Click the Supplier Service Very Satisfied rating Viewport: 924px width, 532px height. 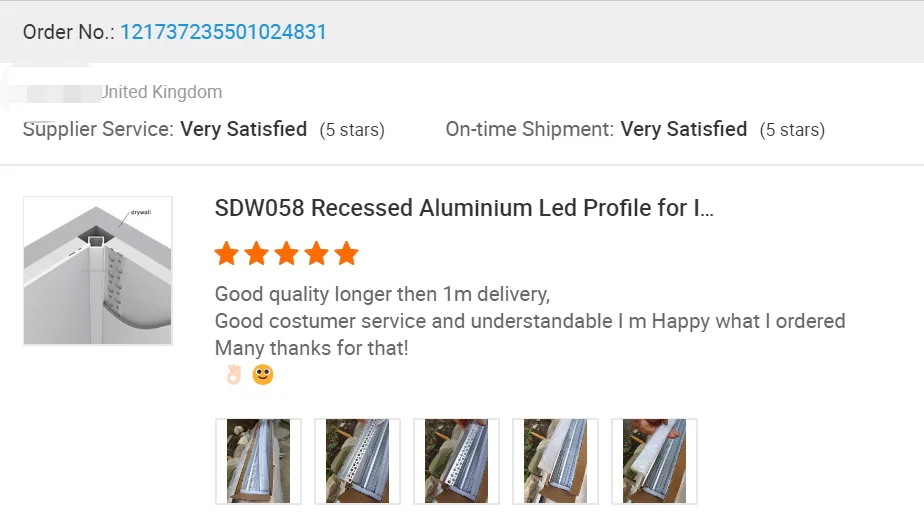point(243,129)
